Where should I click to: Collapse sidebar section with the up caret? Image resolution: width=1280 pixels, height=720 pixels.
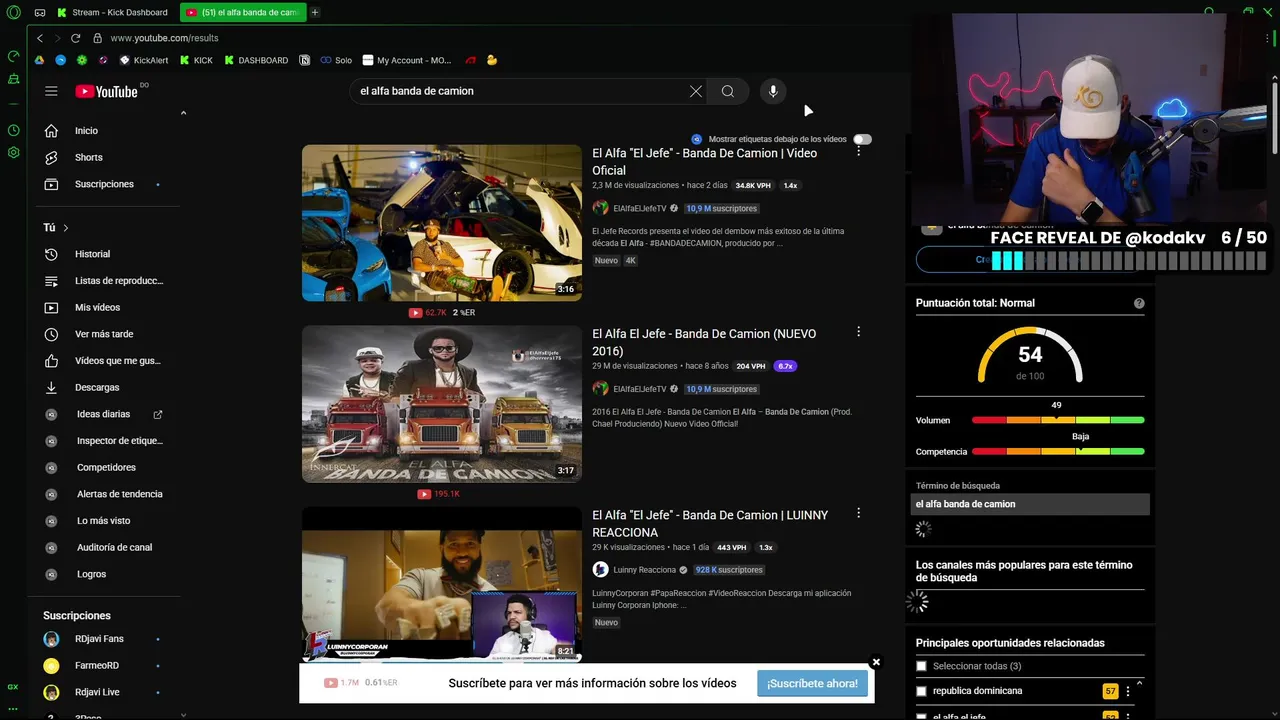tap(183, 113)
